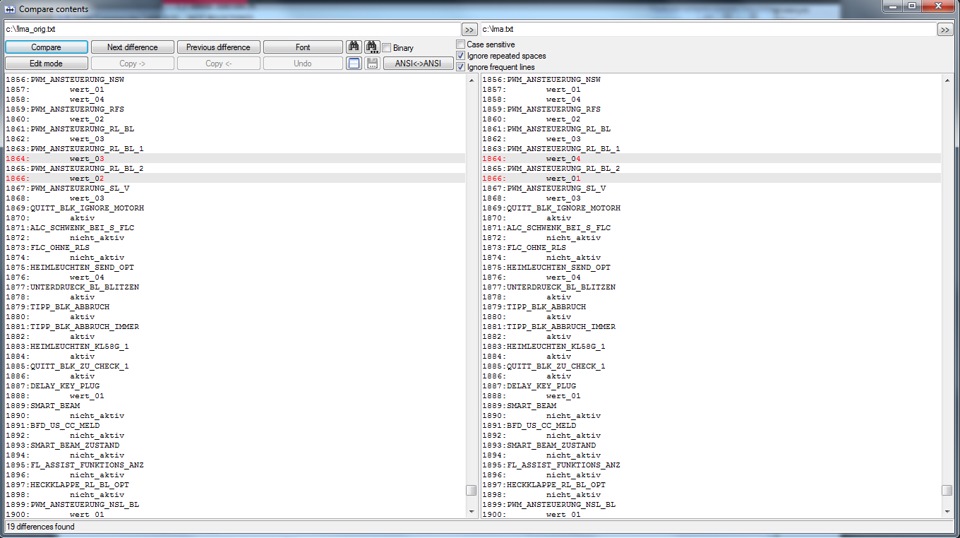Uncheck Ignore frequent lines
The height and width of the screenshot is (538, 960).
click(x=460, y=67)
